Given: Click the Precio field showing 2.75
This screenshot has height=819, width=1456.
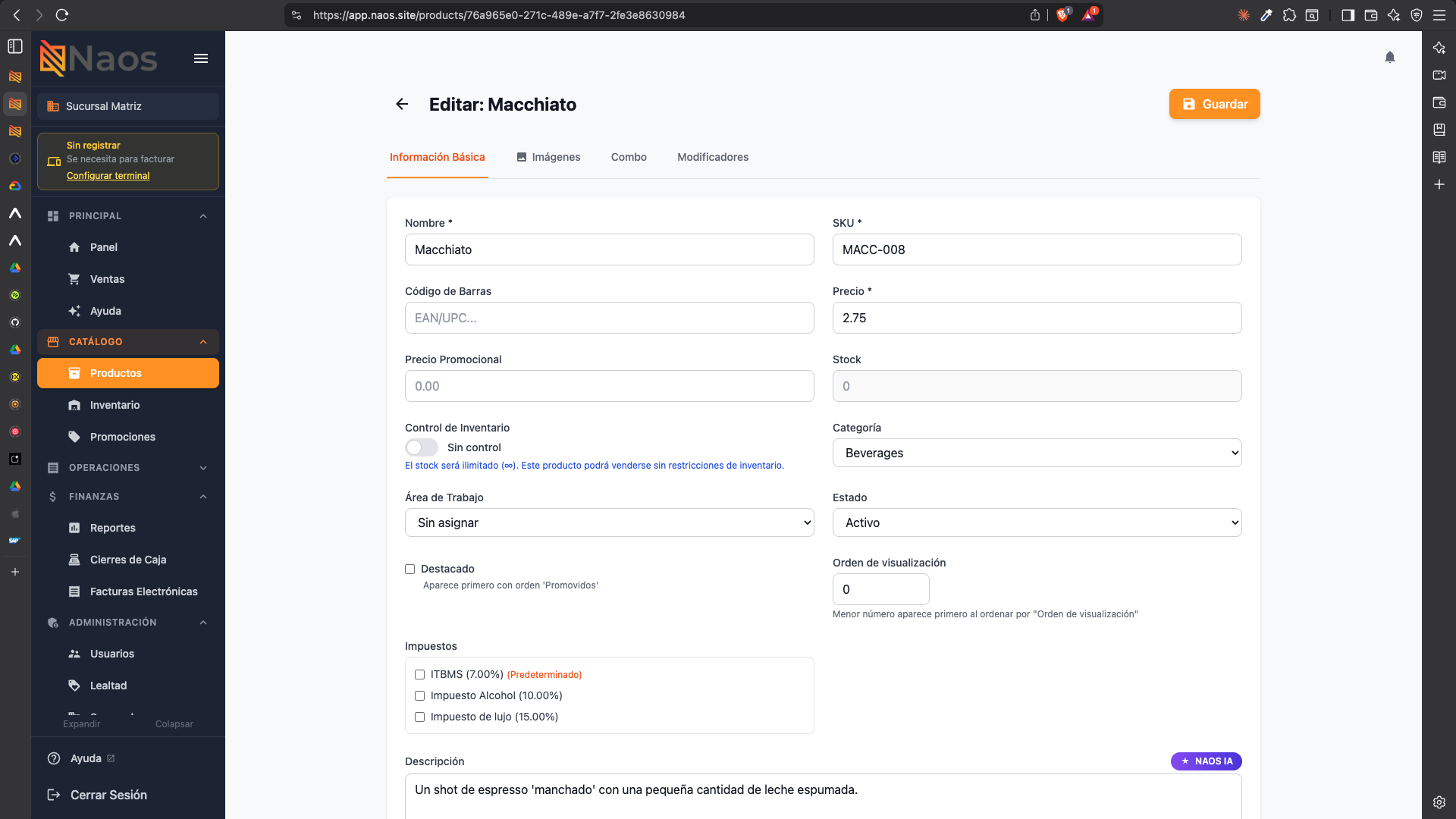Looking at the screenshot, I should (1037, 318).
